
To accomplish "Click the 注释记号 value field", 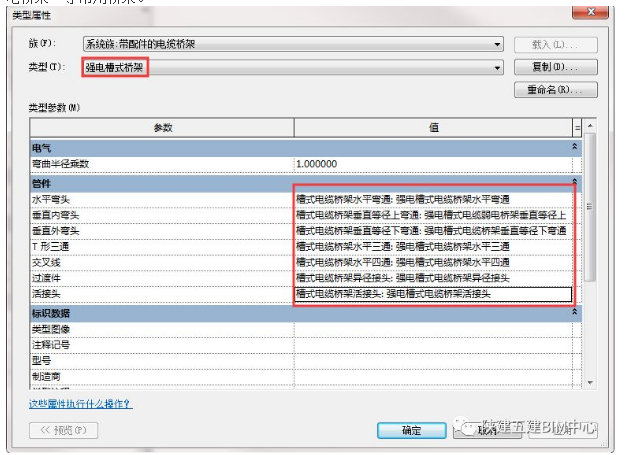I will point(433,345).
